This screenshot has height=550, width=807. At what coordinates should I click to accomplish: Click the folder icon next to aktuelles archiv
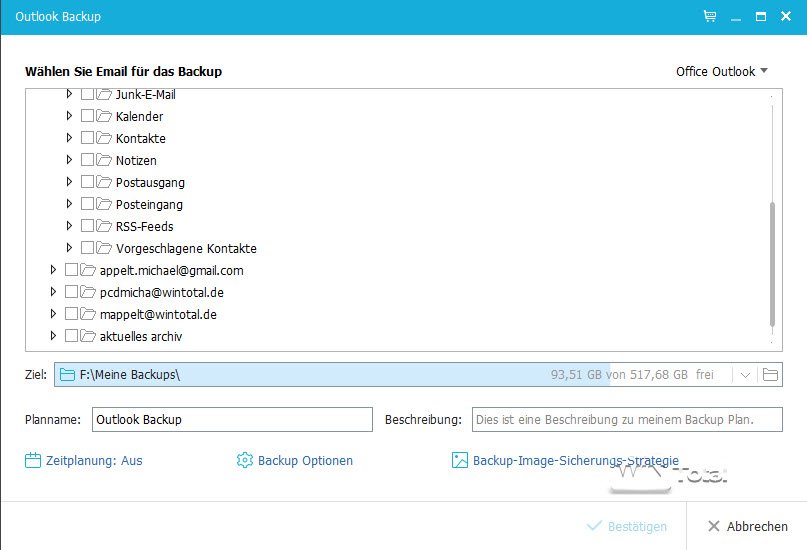point(88,336)
